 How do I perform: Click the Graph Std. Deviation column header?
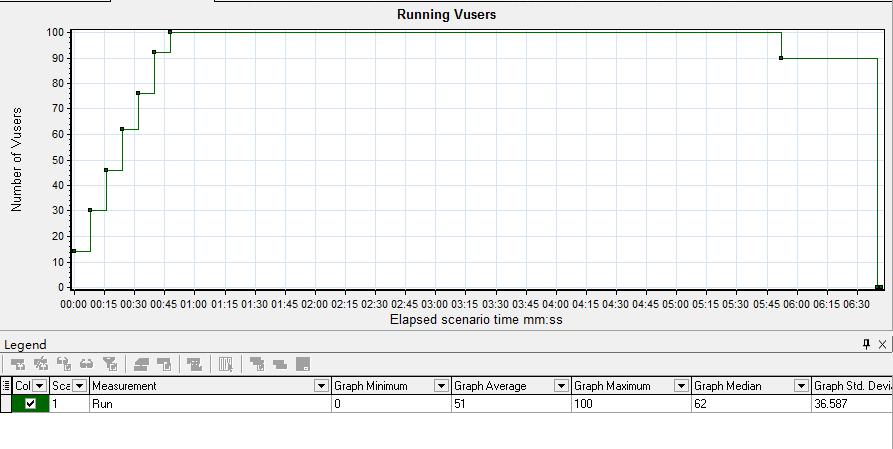[x=852, y=386]
